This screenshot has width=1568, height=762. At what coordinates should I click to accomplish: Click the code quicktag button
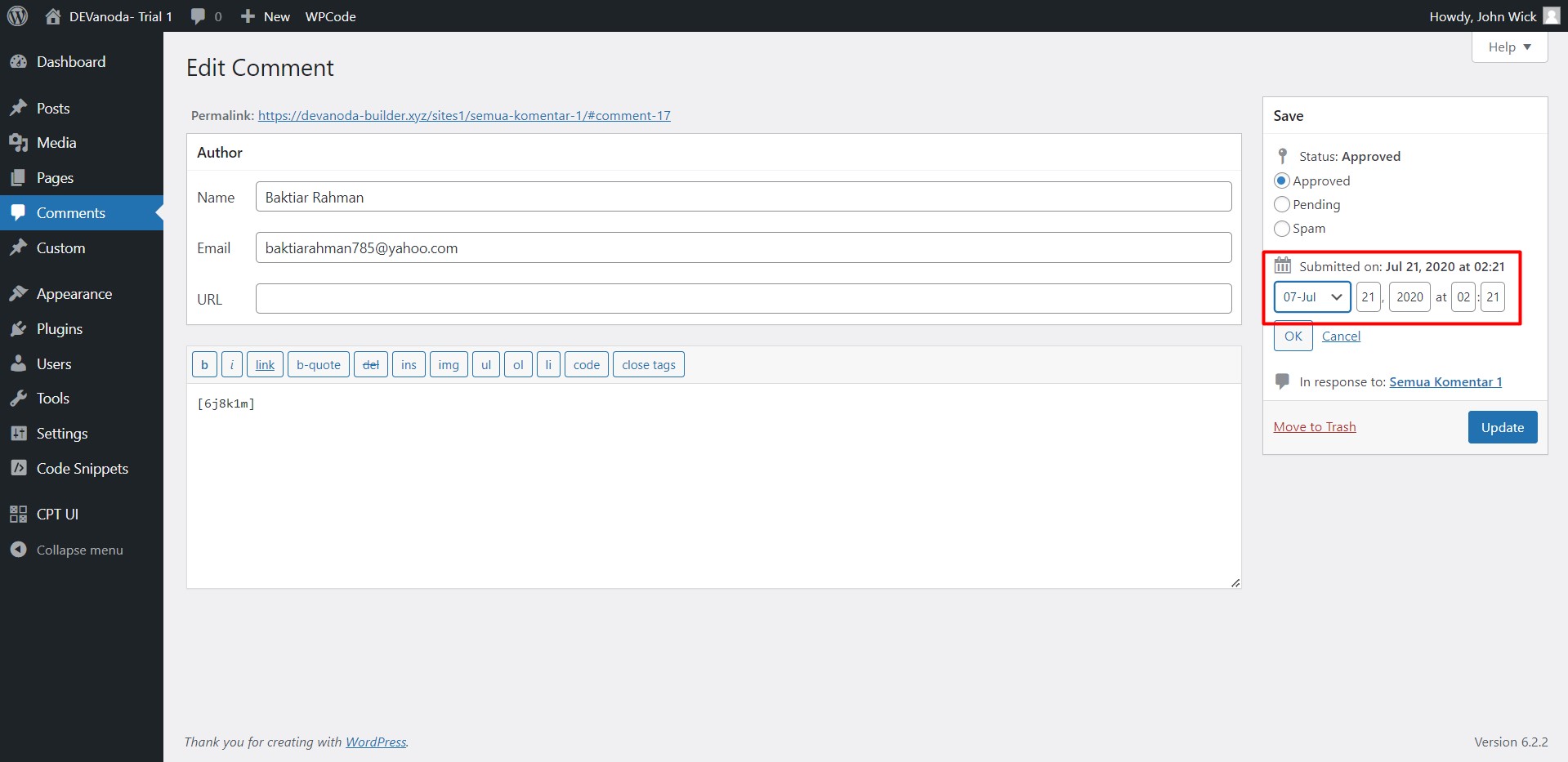click(x=587, y=364)
